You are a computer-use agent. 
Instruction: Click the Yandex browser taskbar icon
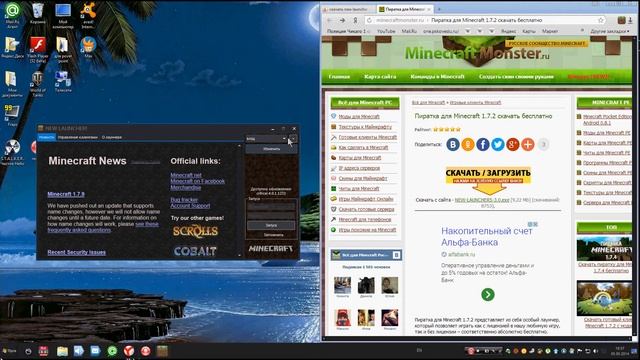pos(129,351)
